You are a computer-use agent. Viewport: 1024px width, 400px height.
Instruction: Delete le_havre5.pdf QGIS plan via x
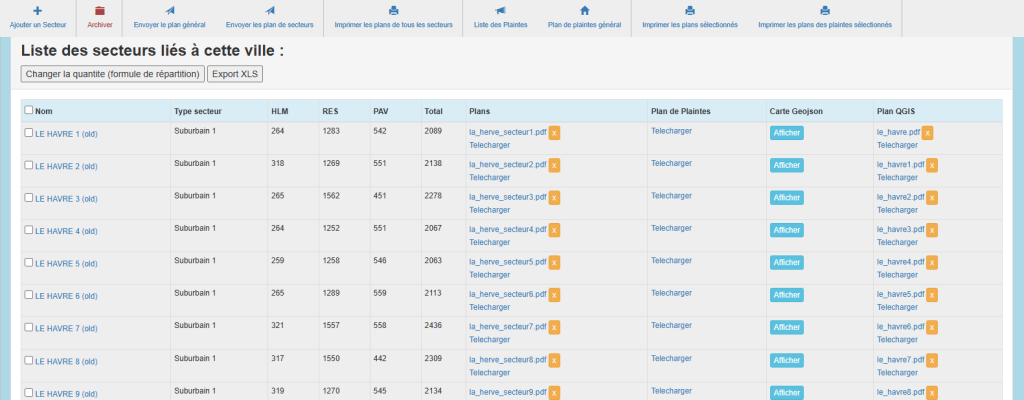[x=932, y=295]
